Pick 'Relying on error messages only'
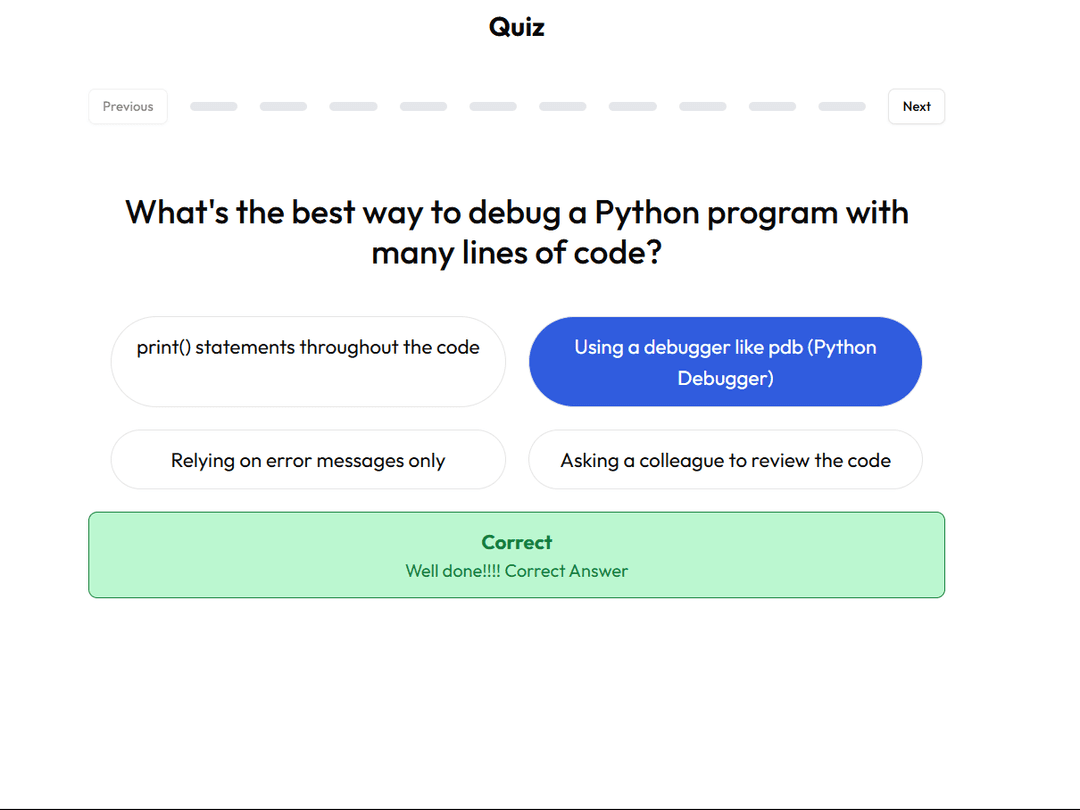 (x=308, y=460)
